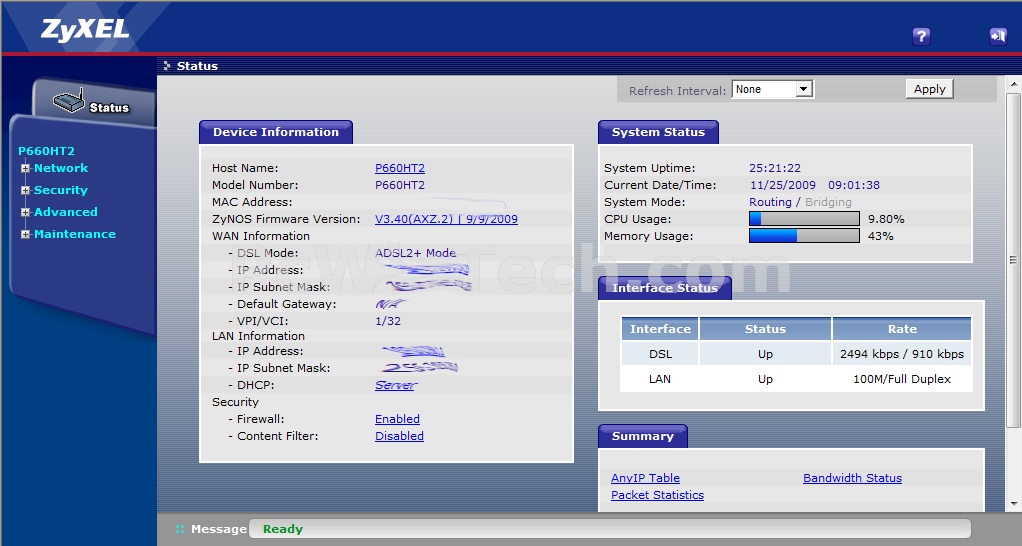Open the Content Filter Disabled link
Viewport: 1022px width, 546px height.
pos(399,436)
